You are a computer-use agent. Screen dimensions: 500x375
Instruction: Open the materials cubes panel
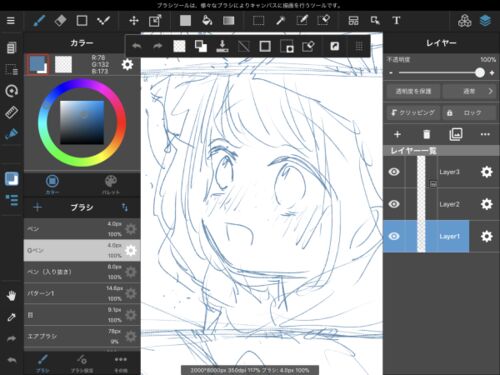pos(464,21)
